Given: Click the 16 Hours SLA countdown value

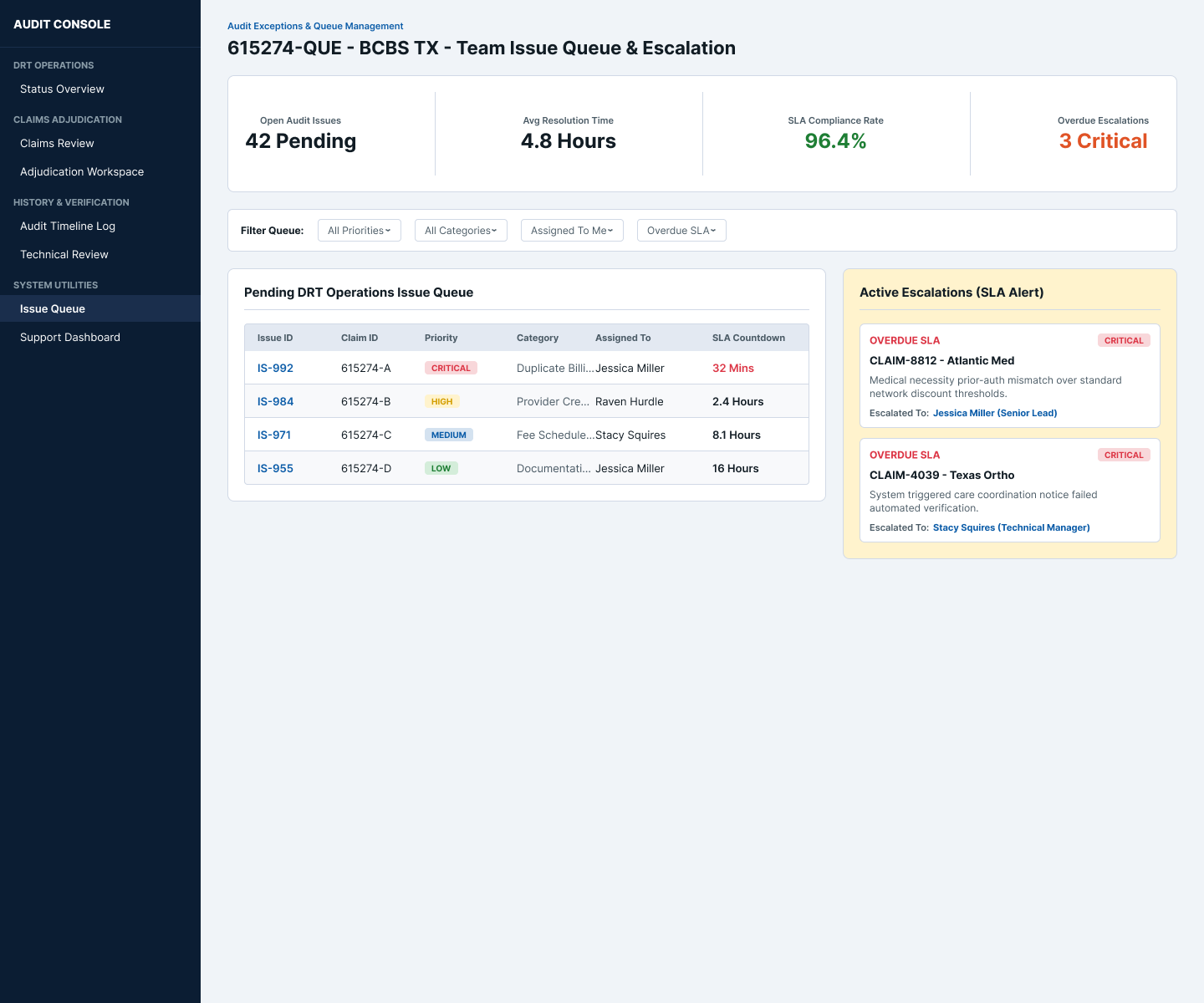Looking at the screenshot, I should click(x=736, y=468).
